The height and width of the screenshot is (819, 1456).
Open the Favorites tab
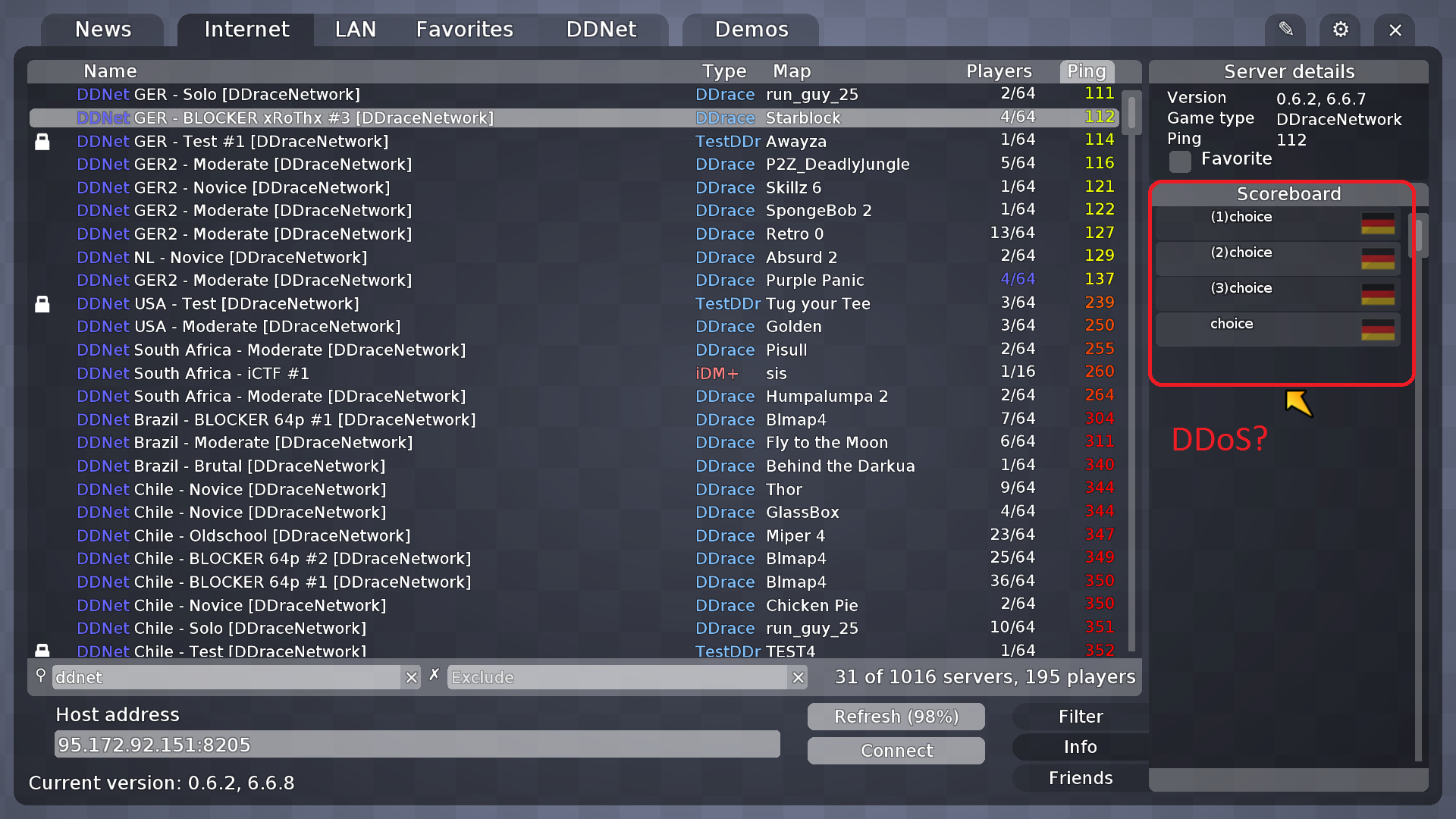tap(464, 30)
